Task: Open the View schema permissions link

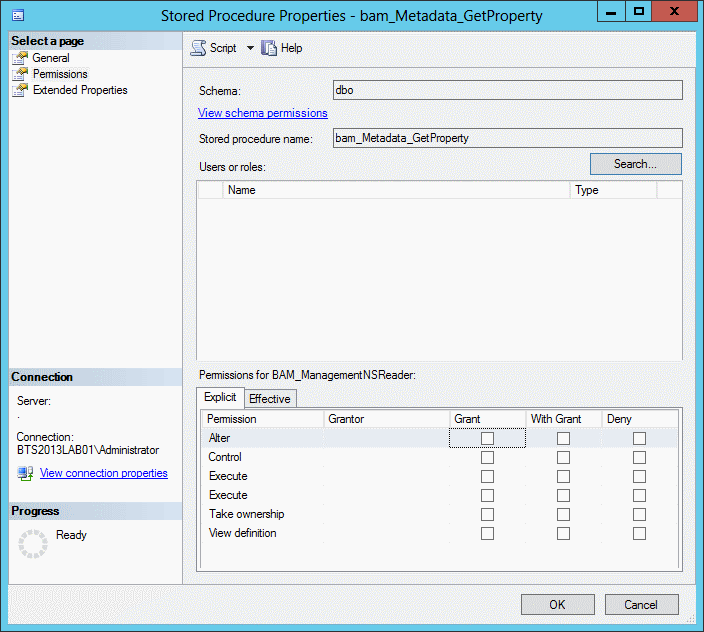Action: coord(263,113)
